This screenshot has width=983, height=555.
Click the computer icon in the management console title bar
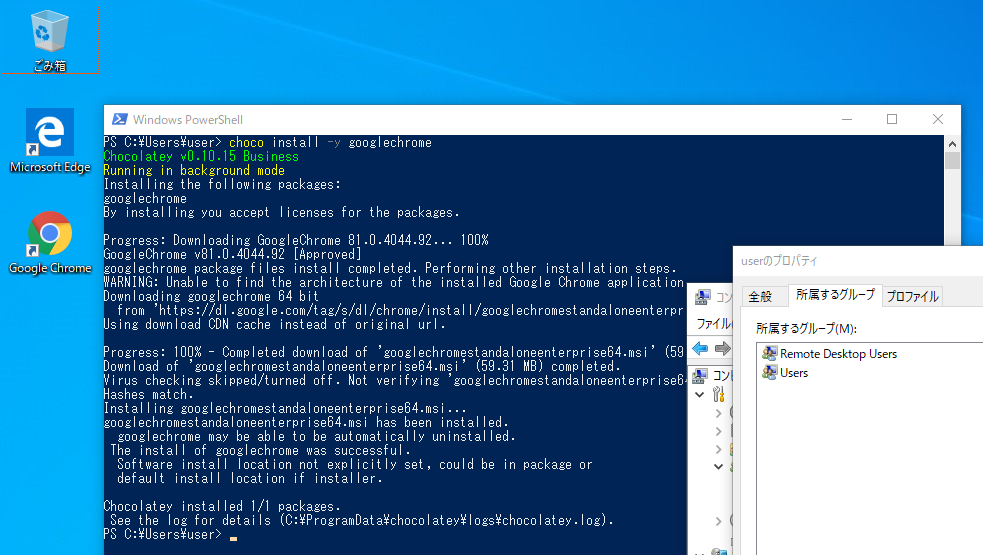pyautogui.click(x=702, y=297)
